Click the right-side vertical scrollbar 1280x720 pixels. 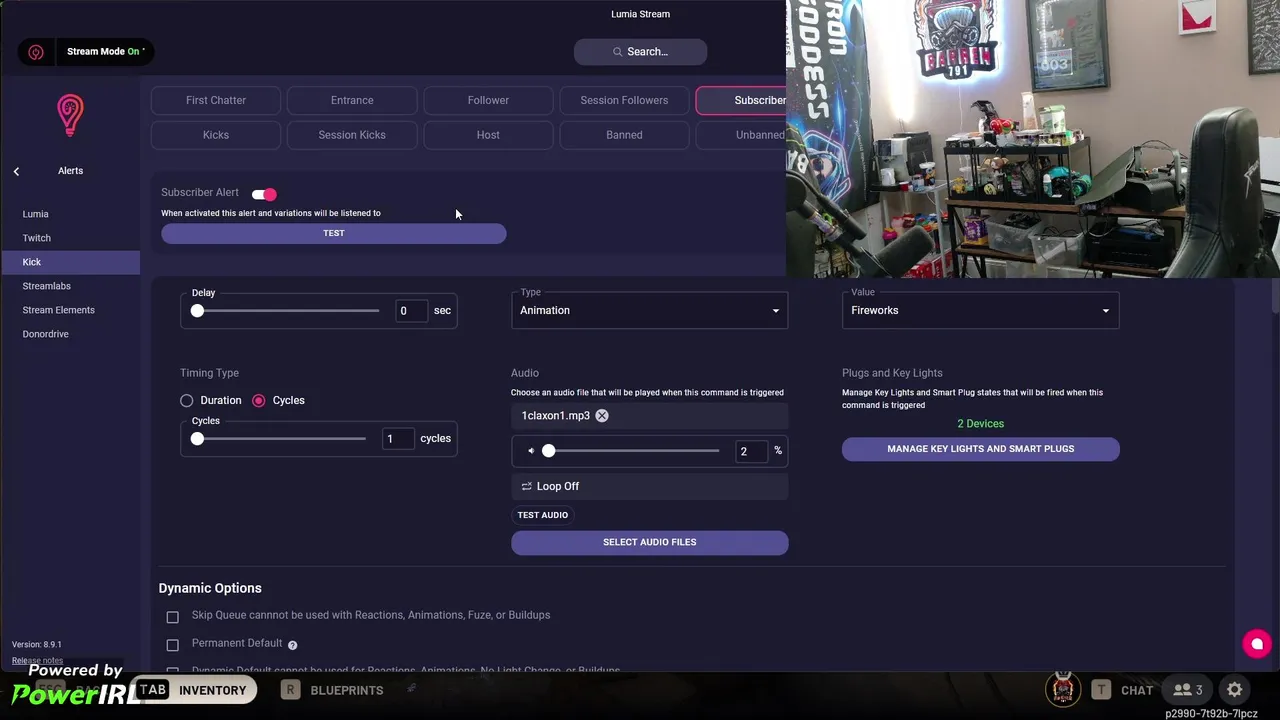click(1275, 296)
